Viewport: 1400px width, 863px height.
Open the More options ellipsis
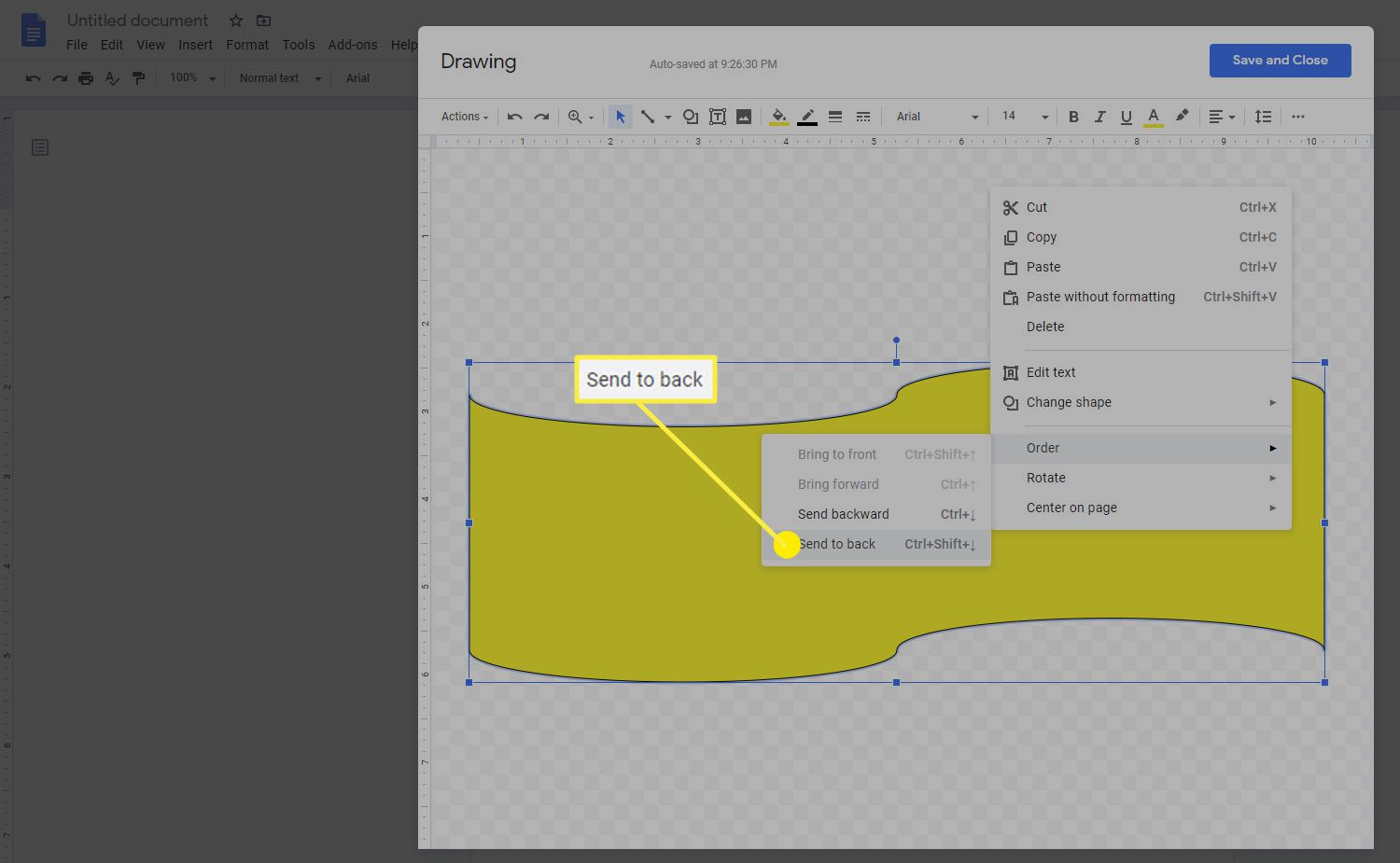click(x=1298, y=117)
